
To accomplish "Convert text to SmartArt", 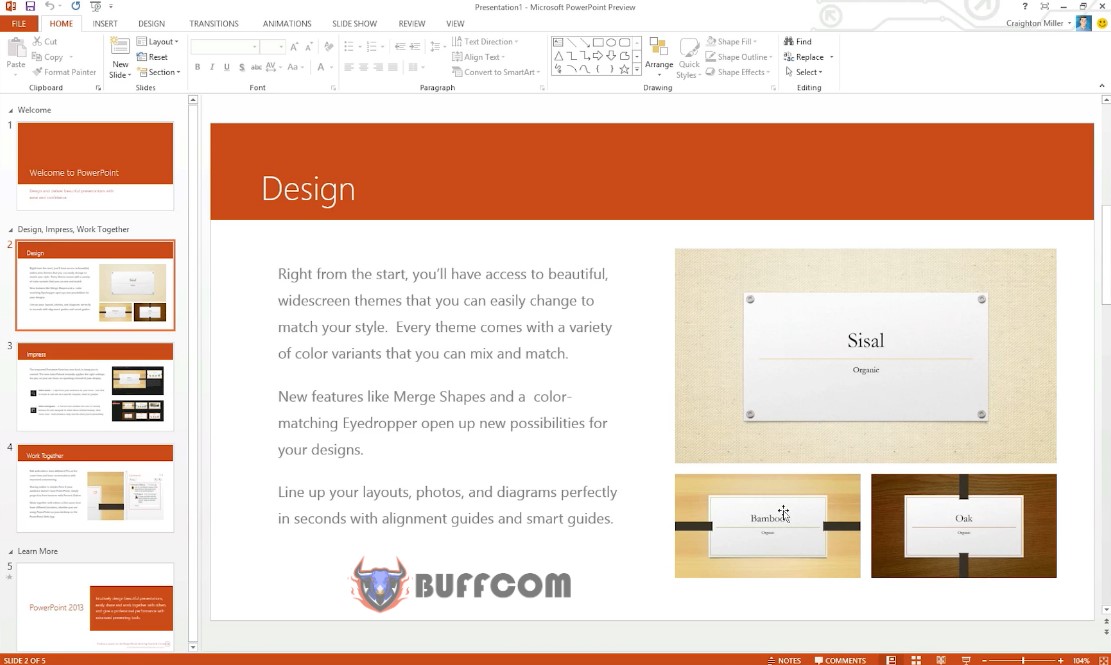I will pyautogui.click(x=496, y=72).
